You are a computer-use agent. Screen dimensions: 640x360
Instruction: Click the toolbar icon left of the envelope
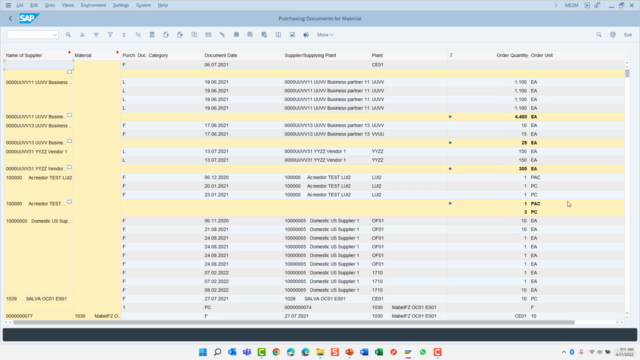pos(194,35)
